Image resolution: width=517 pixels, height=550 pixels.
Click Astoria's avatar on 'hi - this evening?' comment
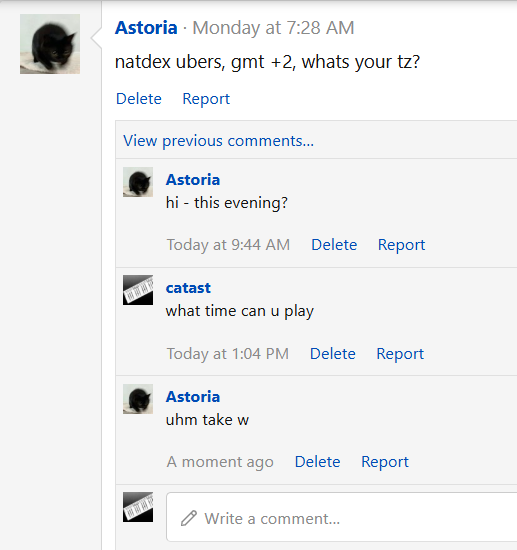(x=138, y=182)
